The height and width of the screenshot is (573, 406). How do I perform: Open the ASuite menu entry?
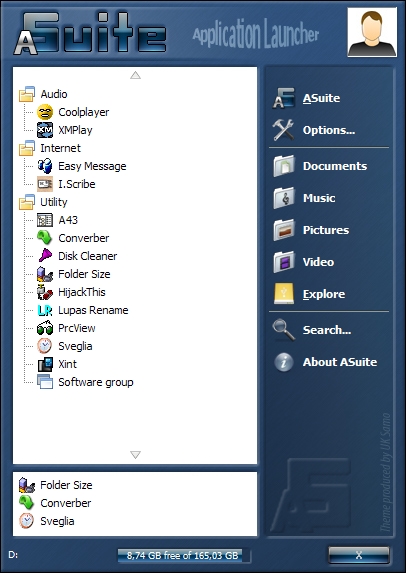(321, 98)
